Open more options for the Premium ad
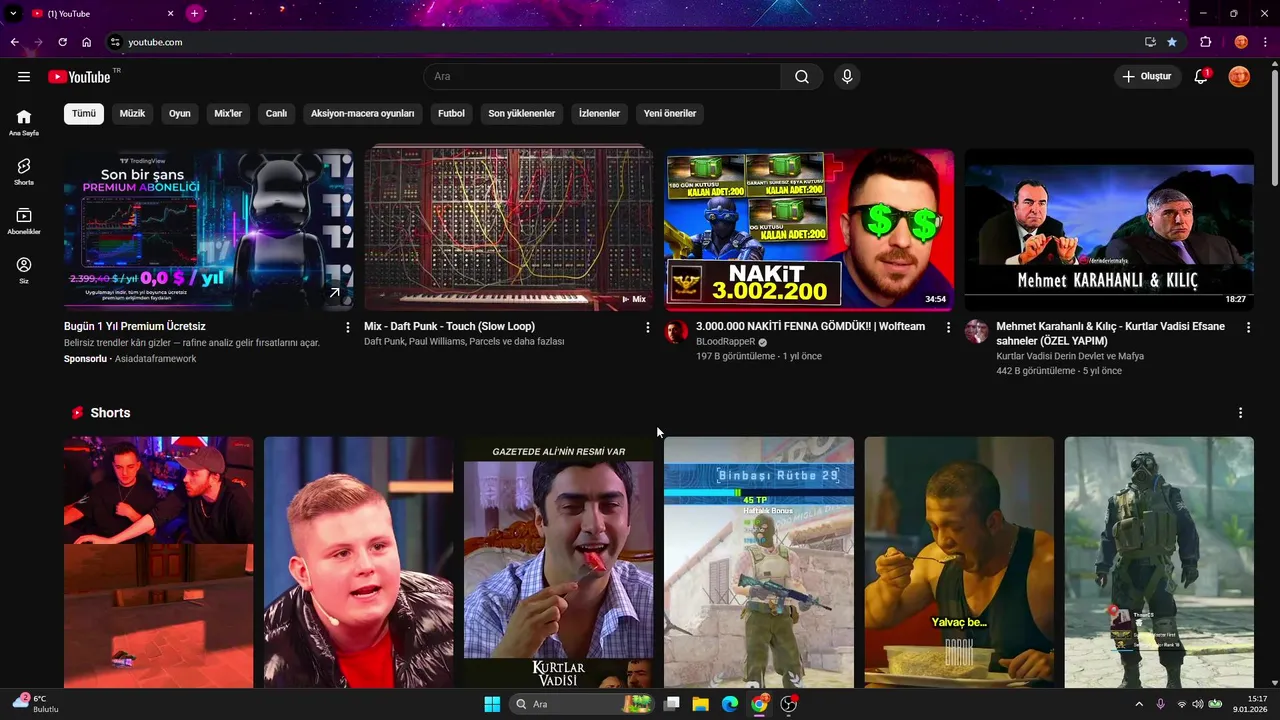The width and height of the screenshot is (1280, 720). click(x=348, y=327)
